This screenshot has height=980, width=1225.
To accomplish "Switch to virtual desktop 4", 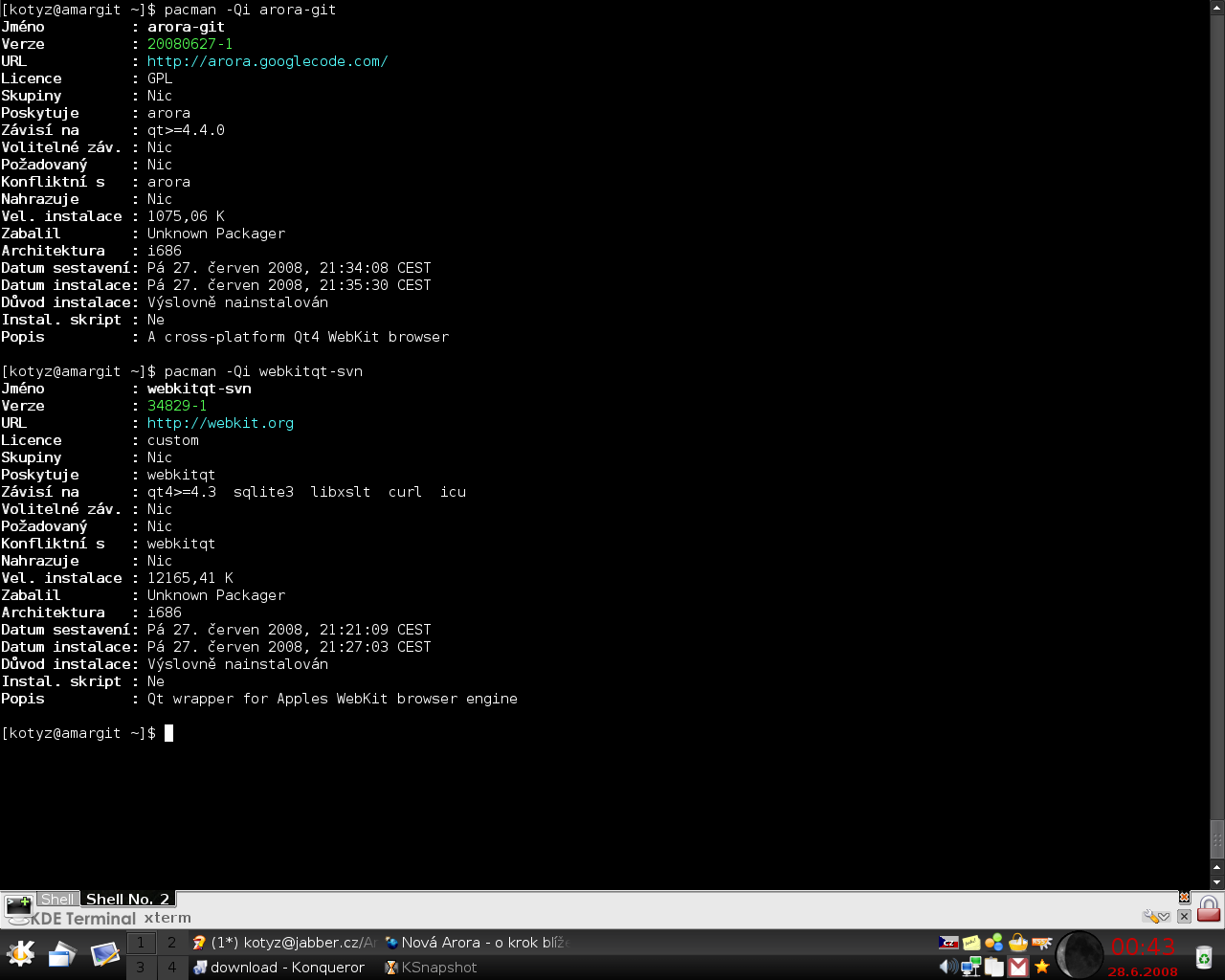I will click(x=172, y=968).
